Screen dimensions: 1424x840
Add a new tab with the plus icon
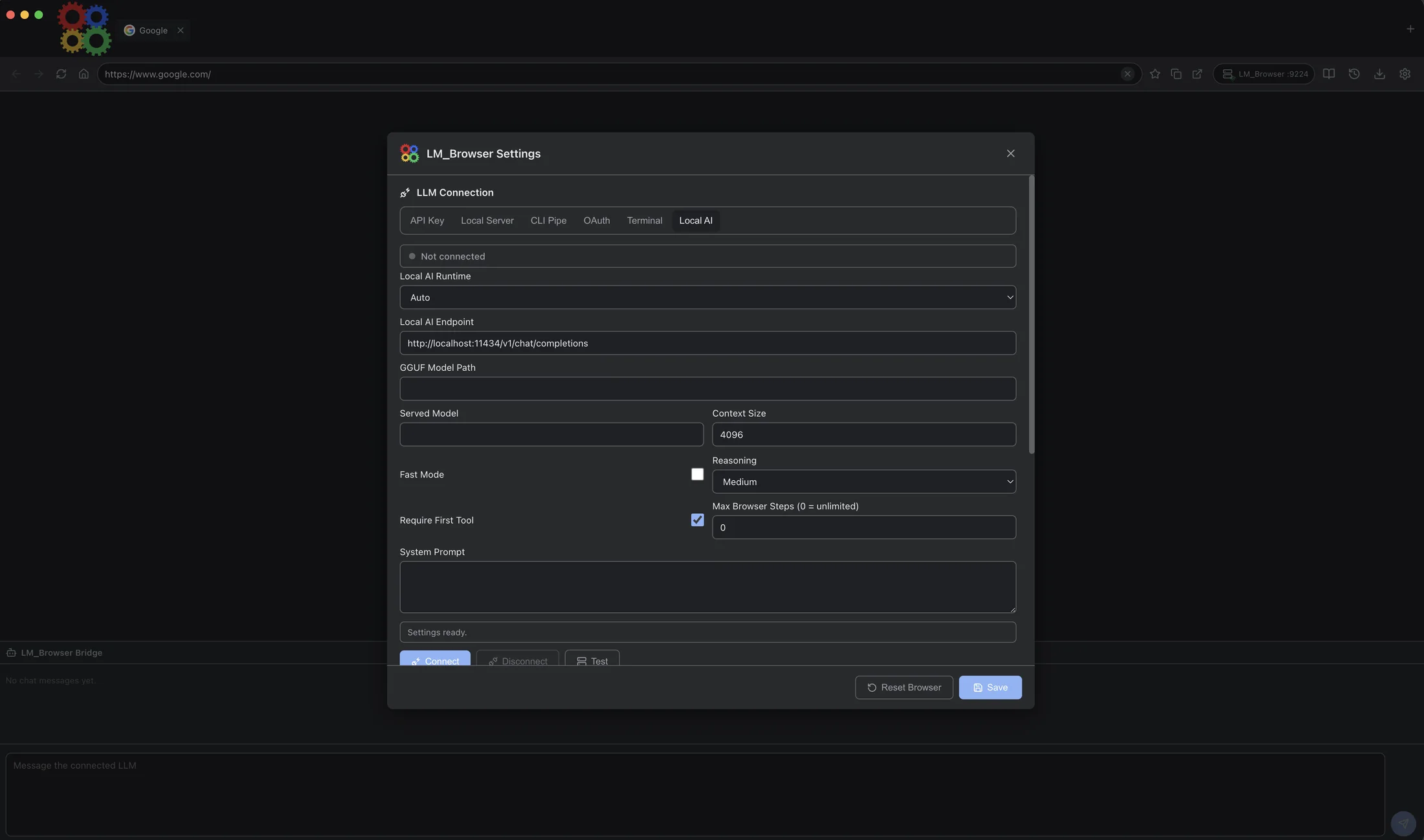pos(1410,29)
